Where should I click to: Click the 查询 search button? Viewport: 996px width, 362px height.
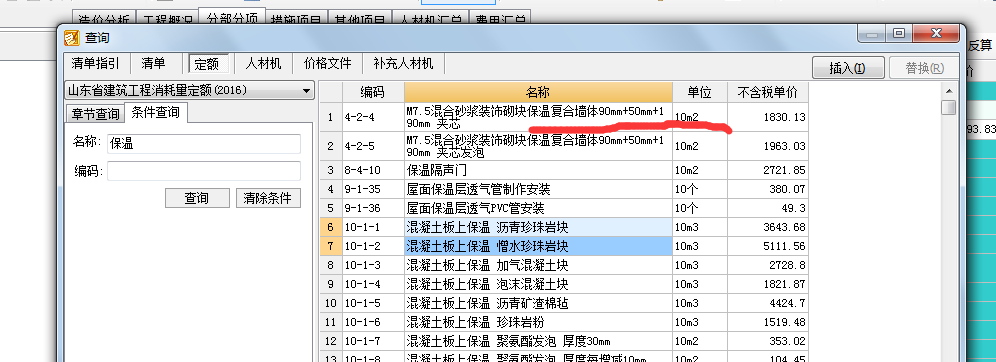coord(197,198)
